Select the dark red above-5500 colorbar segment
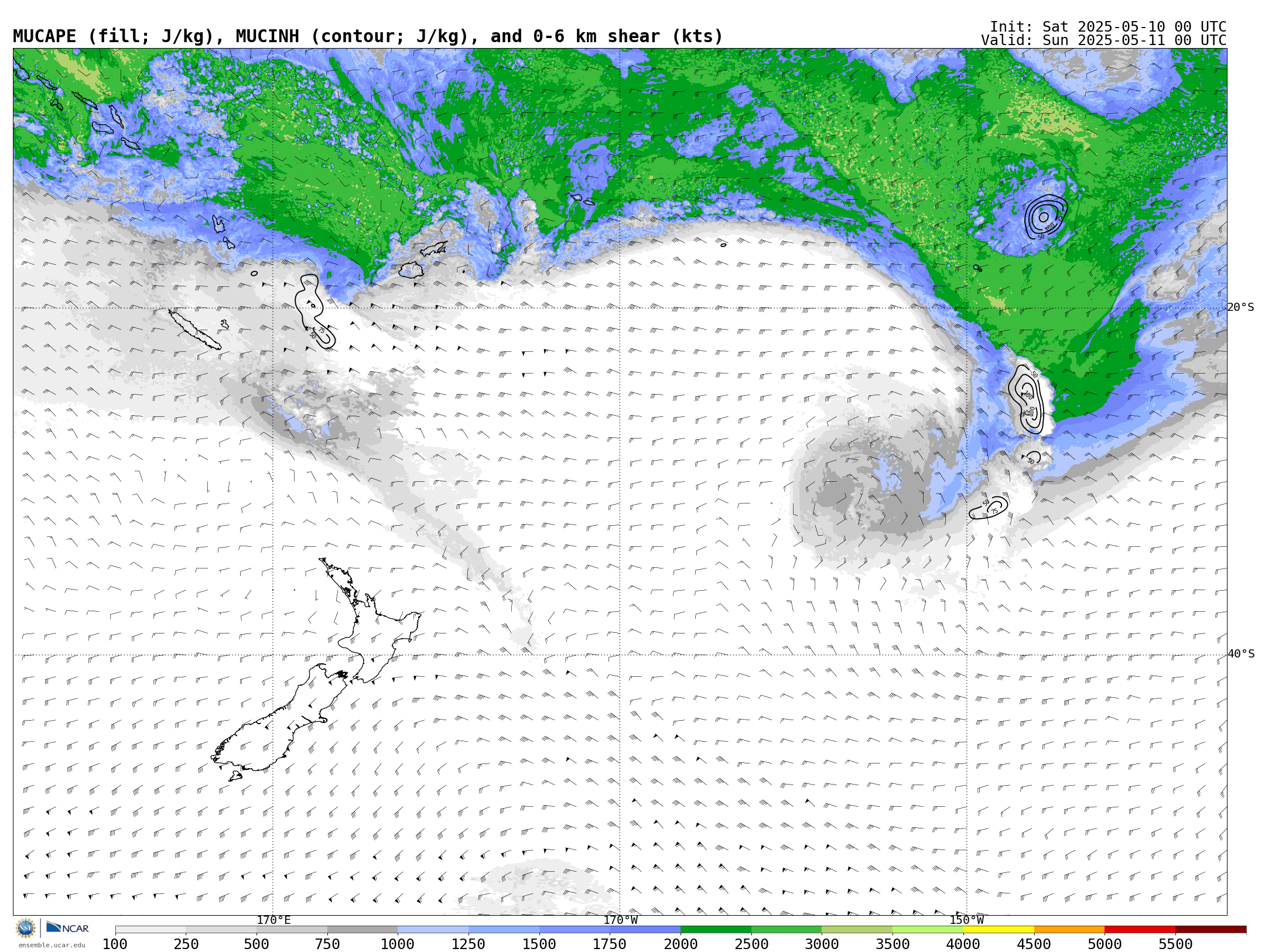 1211,930
